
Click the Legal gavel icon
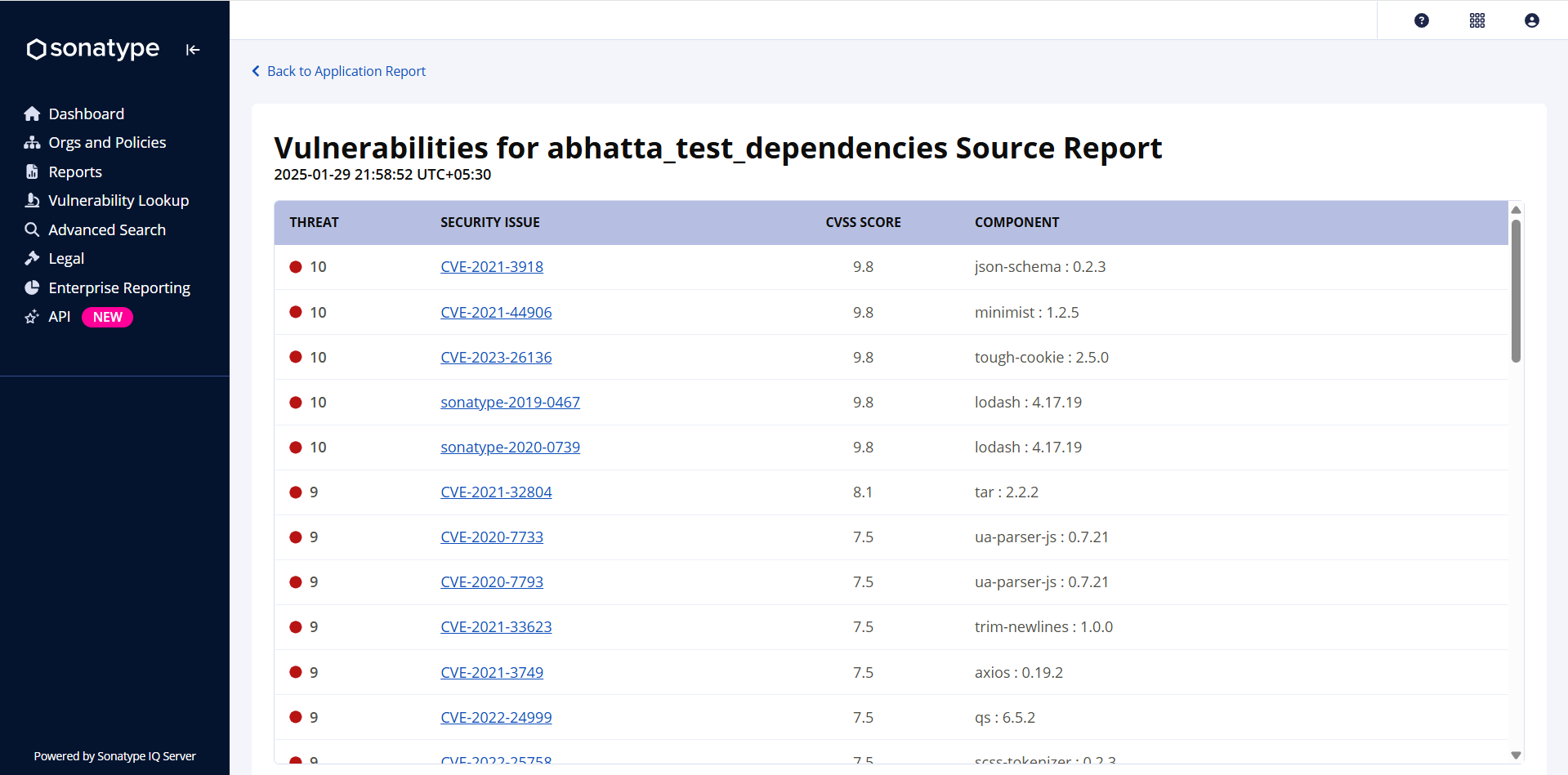[x=32, y=258]
